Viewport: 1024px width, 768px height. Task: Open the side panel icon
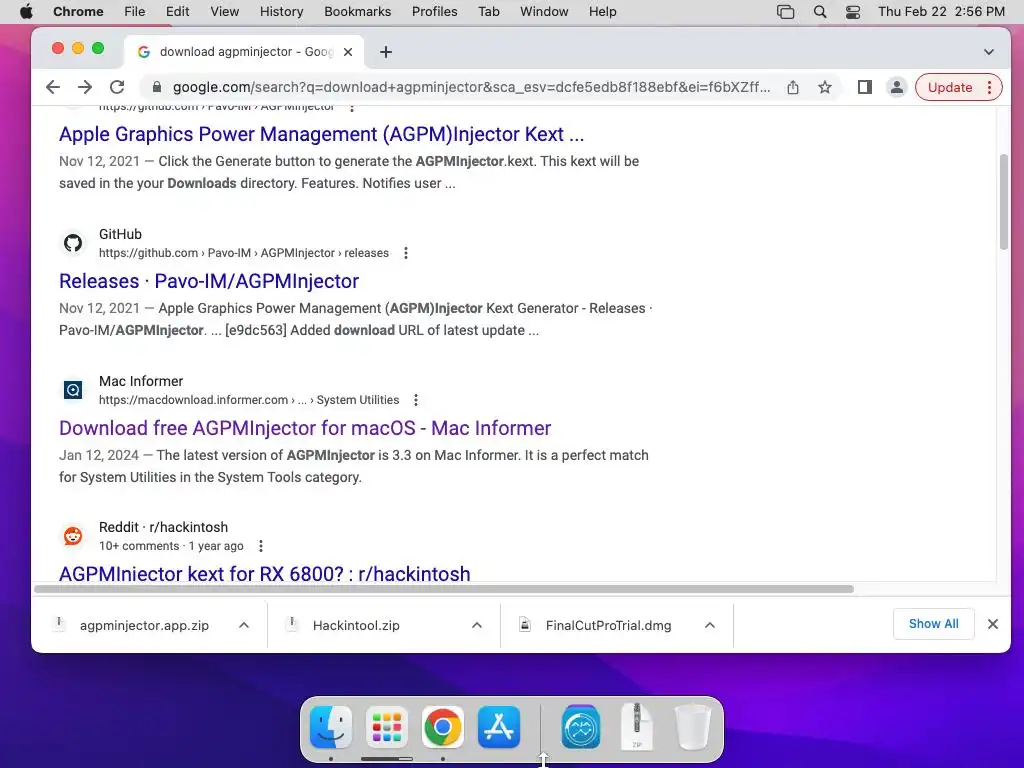click(x=865, y=88)
